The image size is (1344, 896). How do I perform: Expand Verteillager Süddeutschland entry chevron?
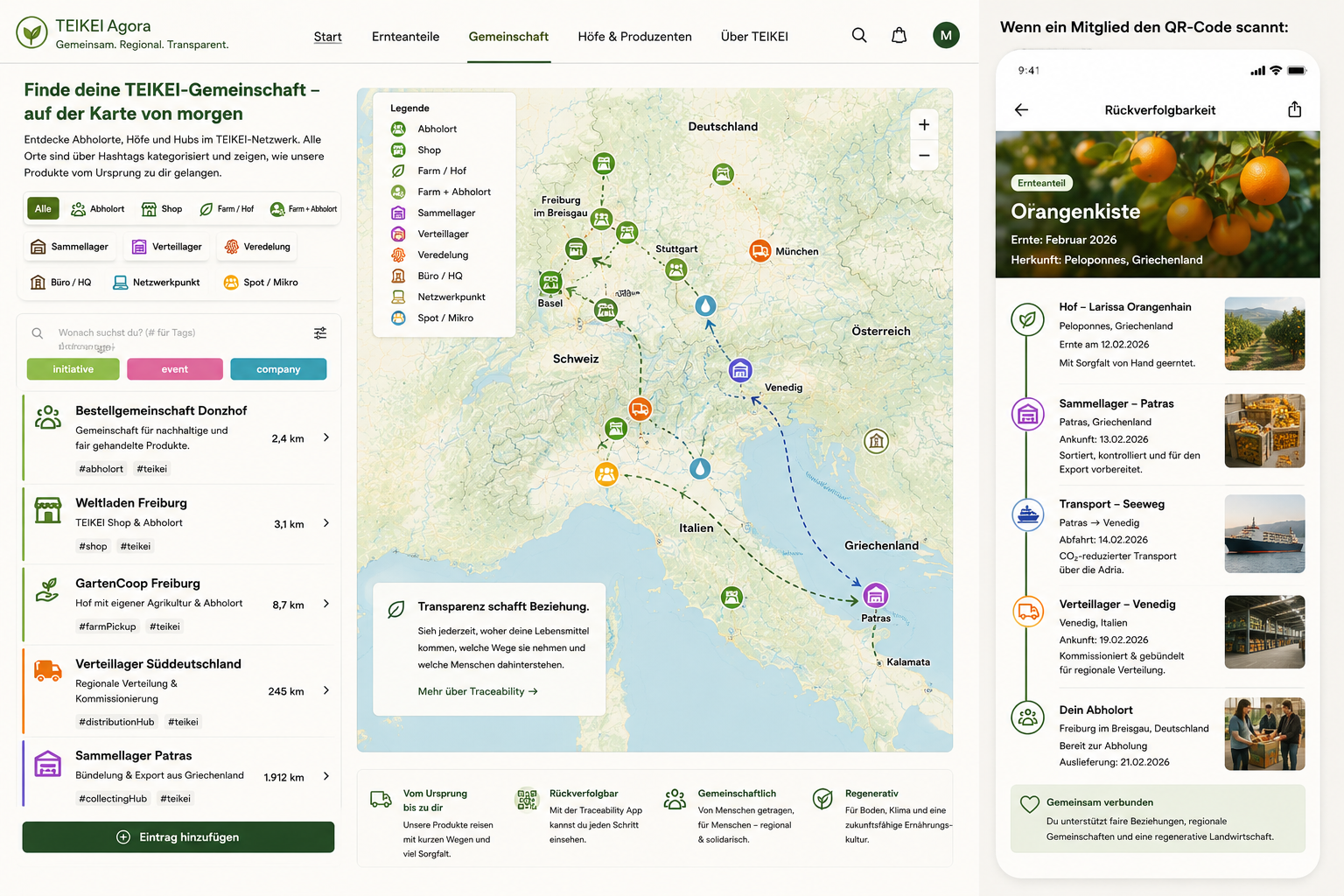326,690
